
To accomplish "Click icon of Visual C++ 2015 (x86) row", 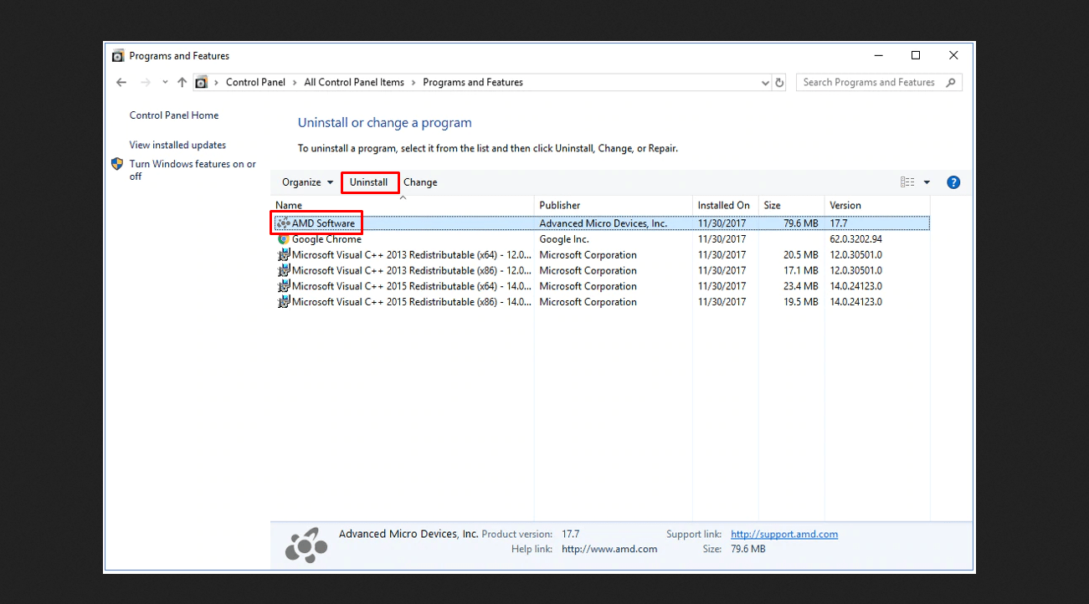I will (283, 302).
